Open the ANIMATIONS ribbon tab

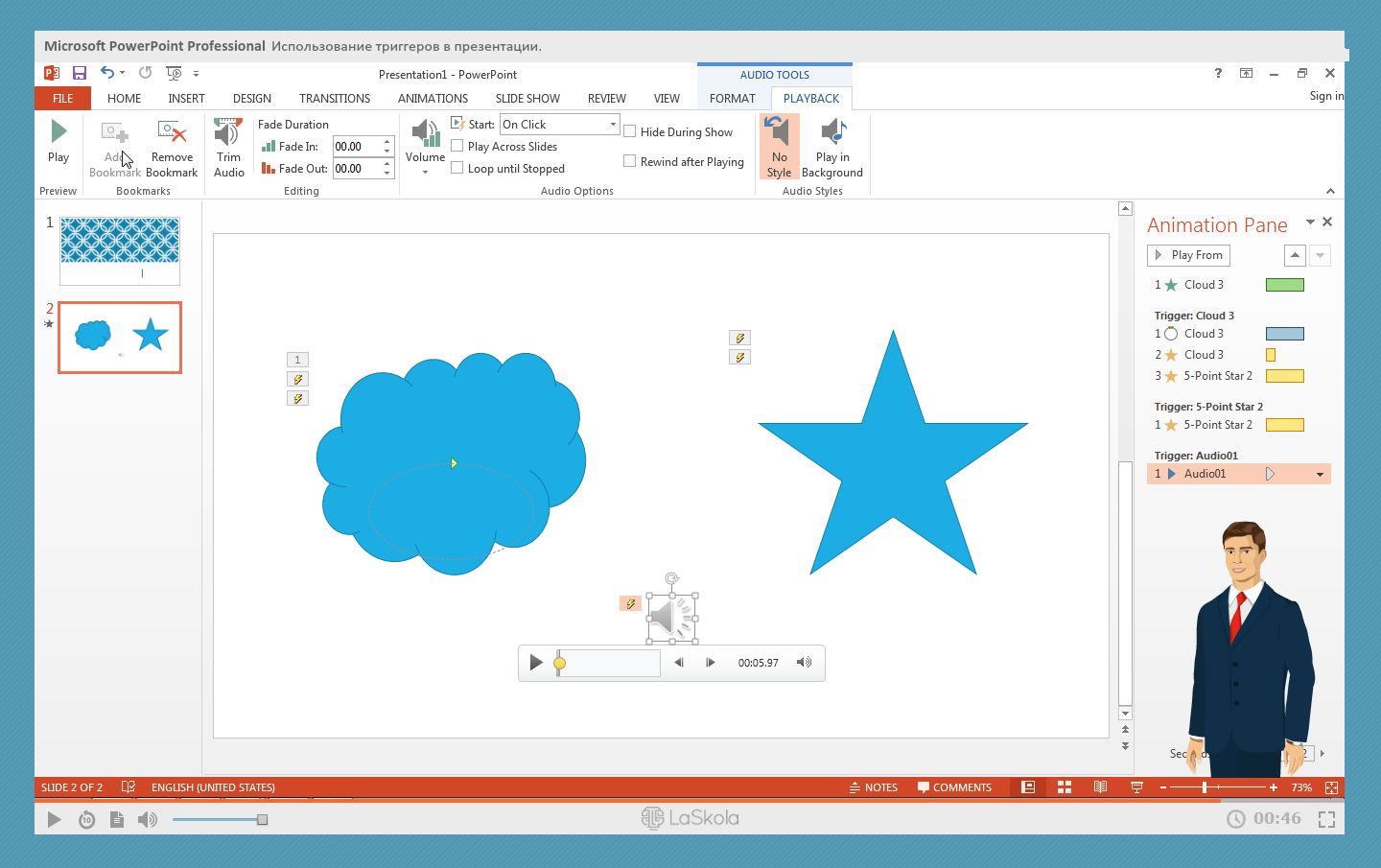(x=433, y=99)
